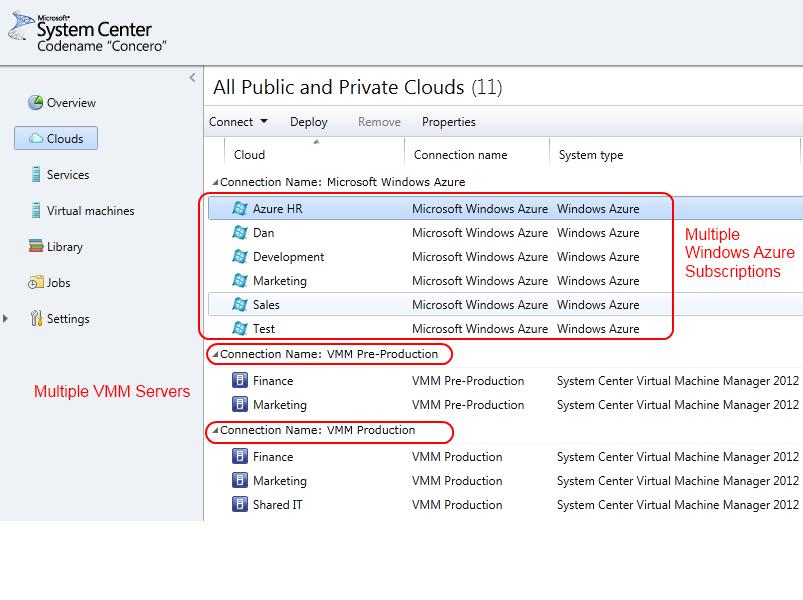The width and height of the screenshot is (803, 600).
Task: Open the Connect dropdown arrow
Action: [264, 121]
